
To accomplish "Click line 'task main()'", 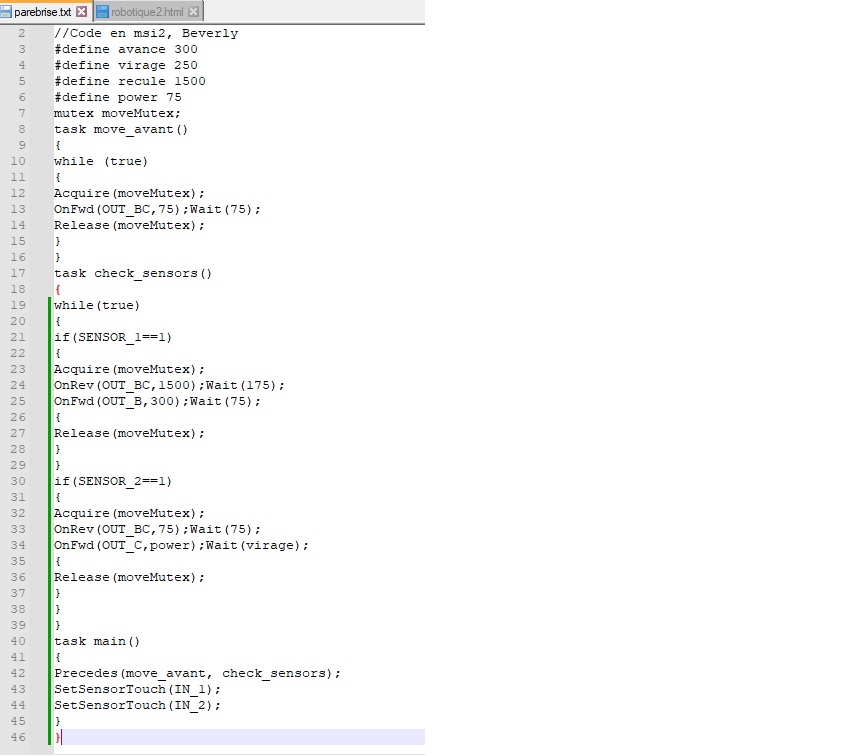I will [x=97, y=641].
